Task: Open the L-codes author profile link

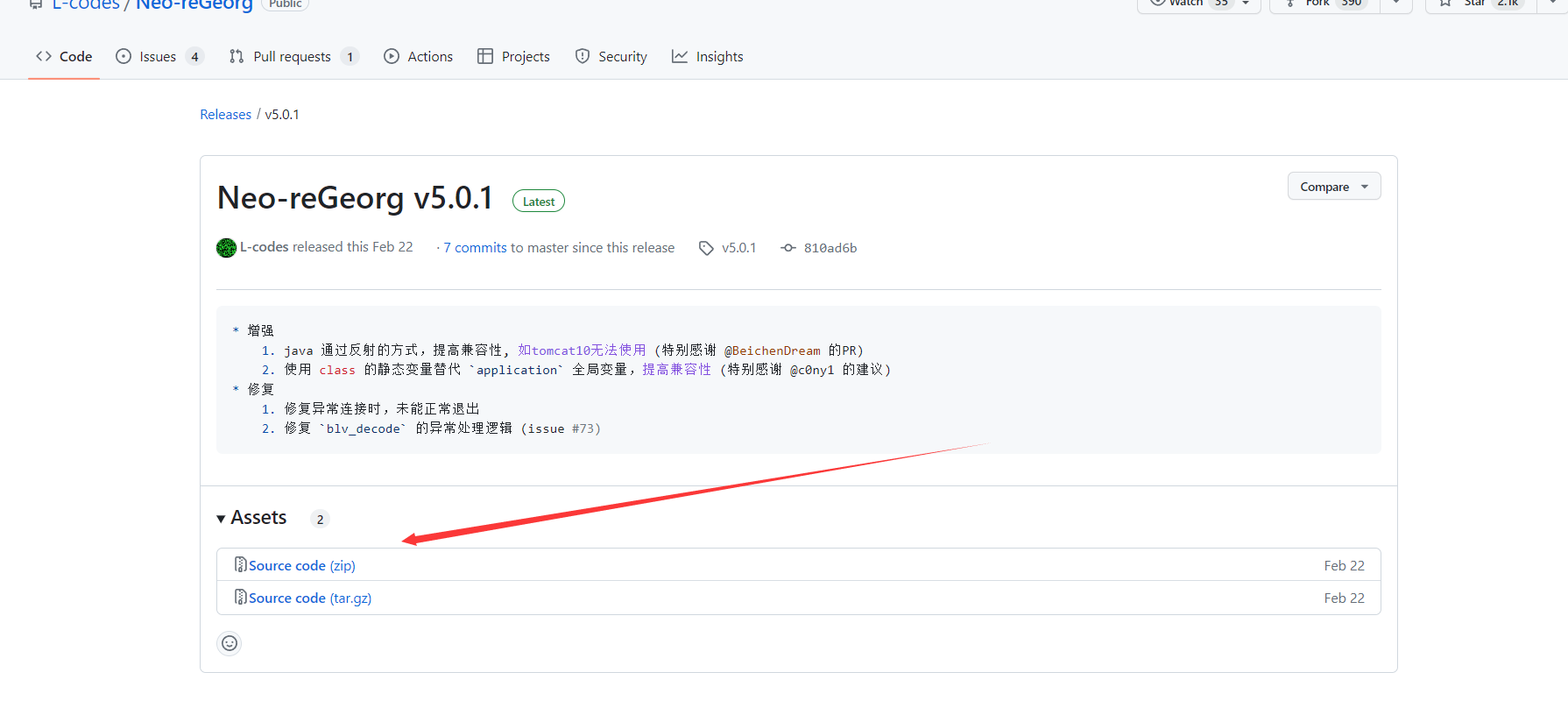Action: click(x=265, y=247)
